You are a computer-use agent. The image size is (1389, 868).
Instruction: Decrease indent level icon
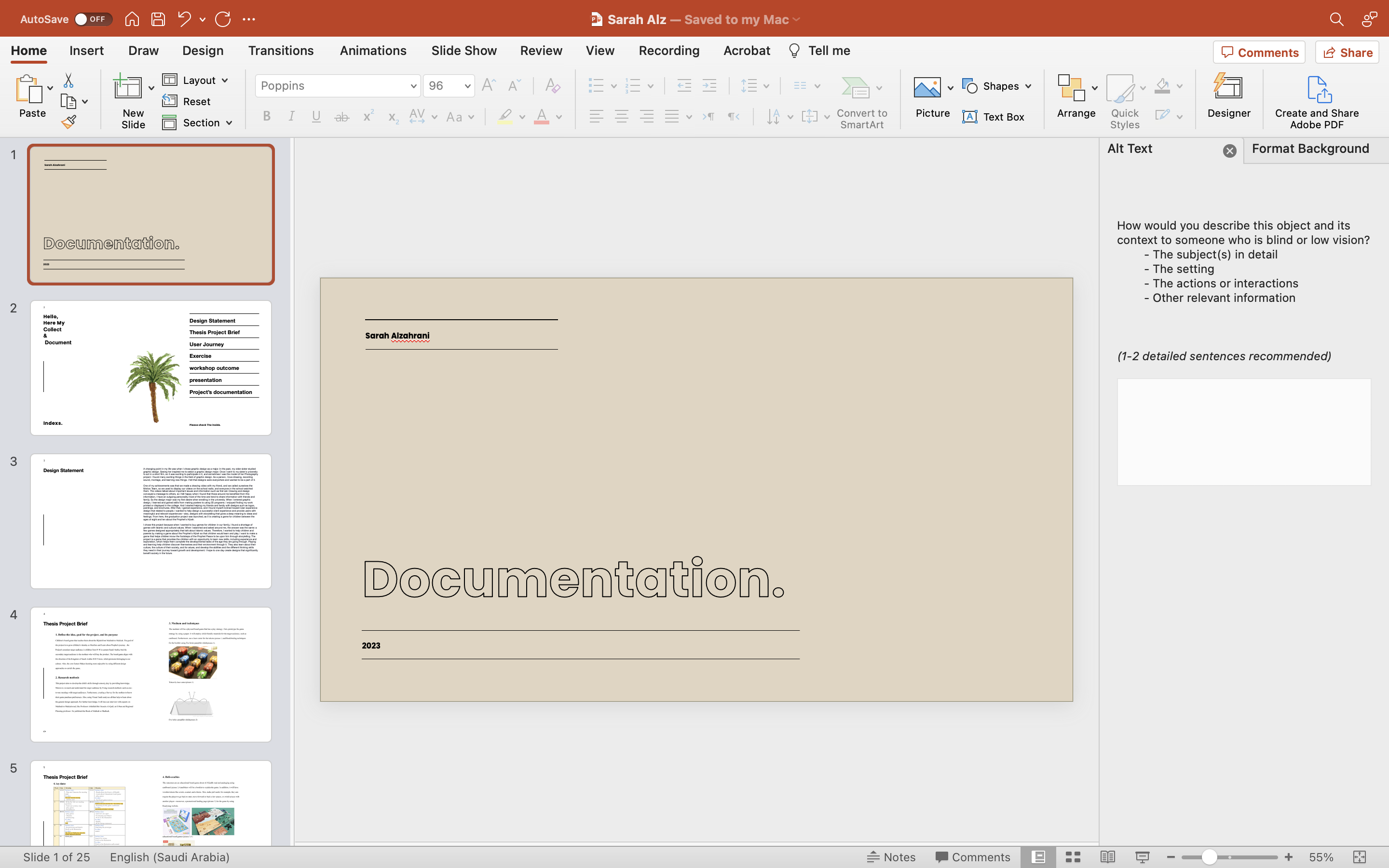pyautogui.click(x=683, y=85)
